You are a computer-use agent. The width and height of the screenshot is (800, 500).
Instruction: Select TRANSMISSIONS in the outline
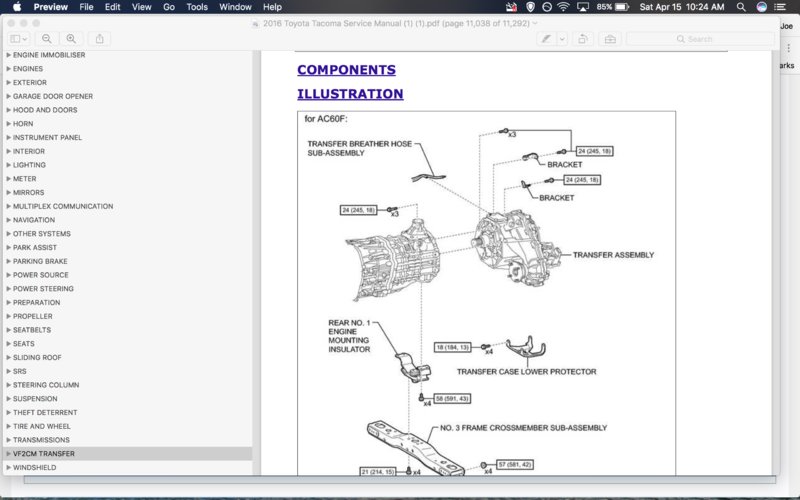[x=41, y=440]
